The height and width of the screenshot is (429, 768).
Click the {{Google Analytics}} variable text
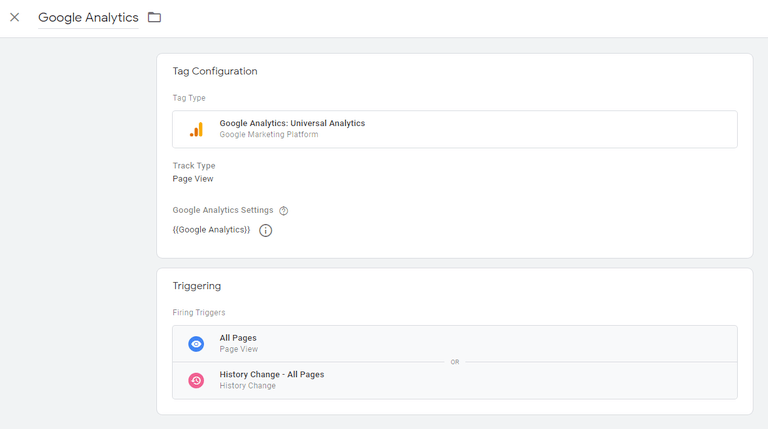(x=211, y=230)
